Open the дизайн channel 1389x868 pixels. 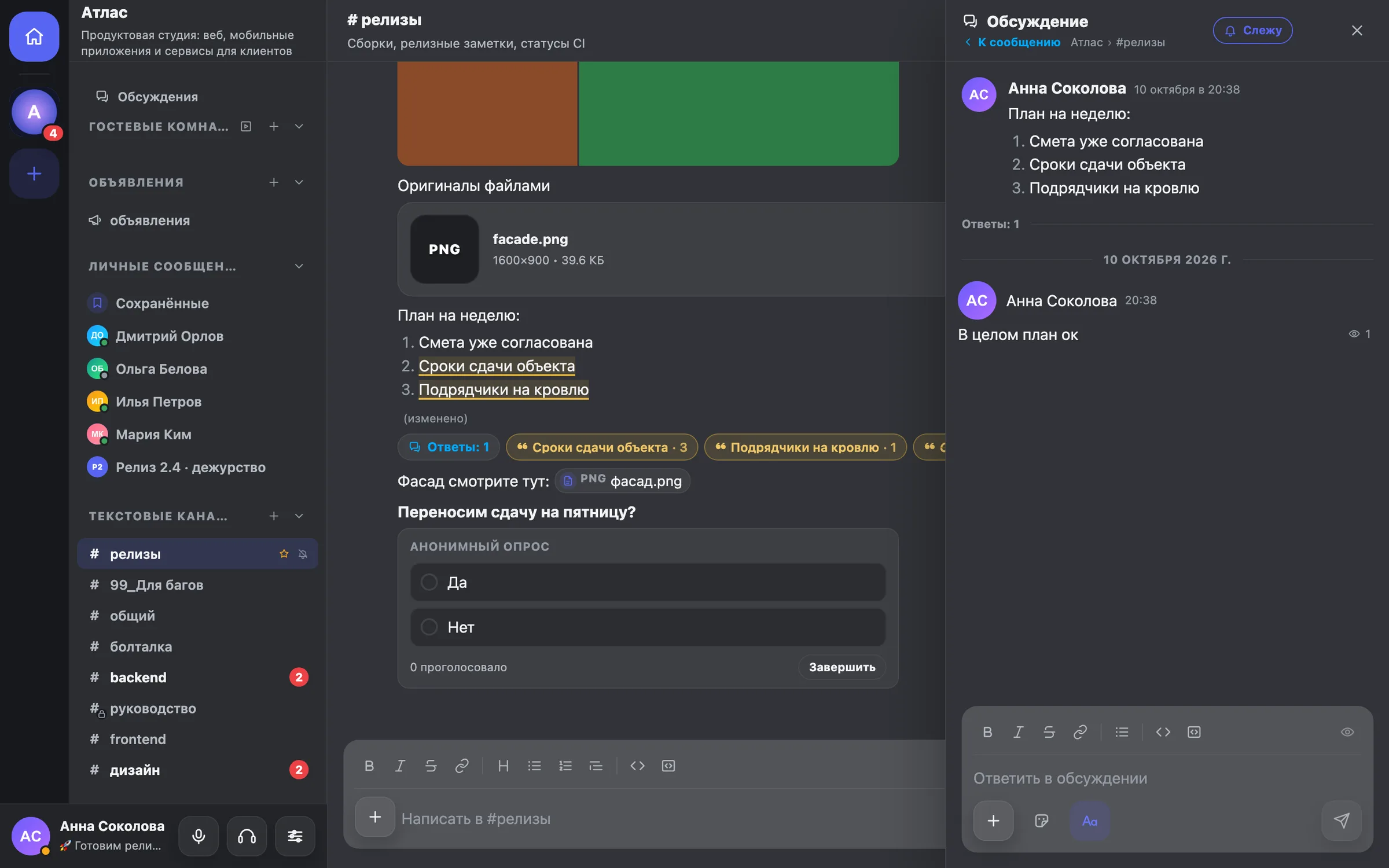(198, 770)
